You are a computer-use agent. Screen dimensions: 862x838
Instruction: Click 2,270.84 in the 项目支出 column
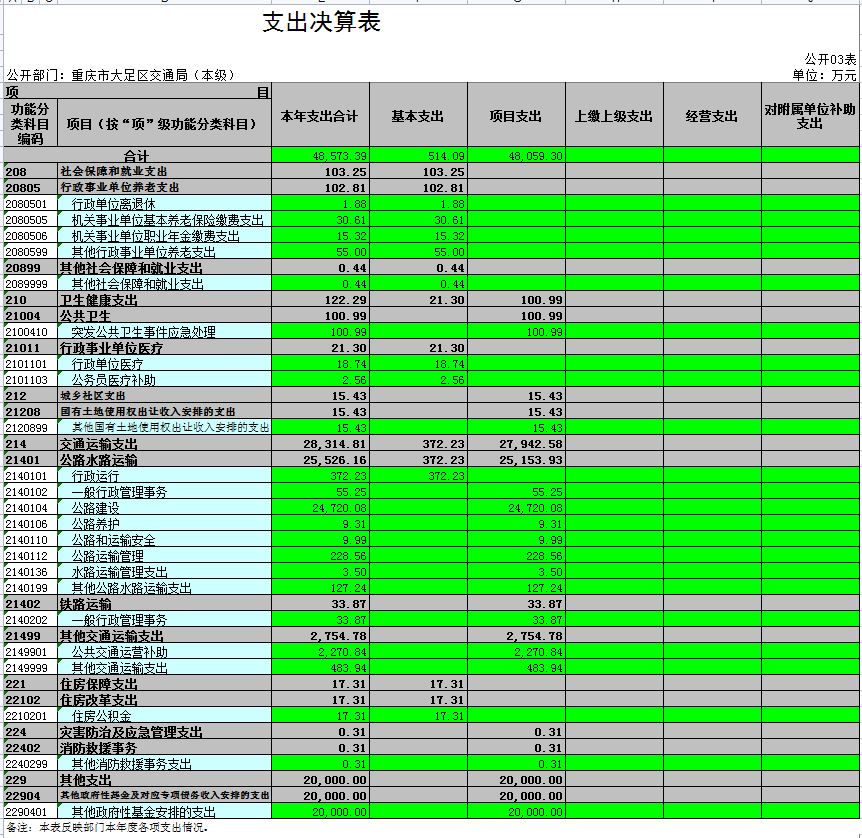tap(539, 652)
